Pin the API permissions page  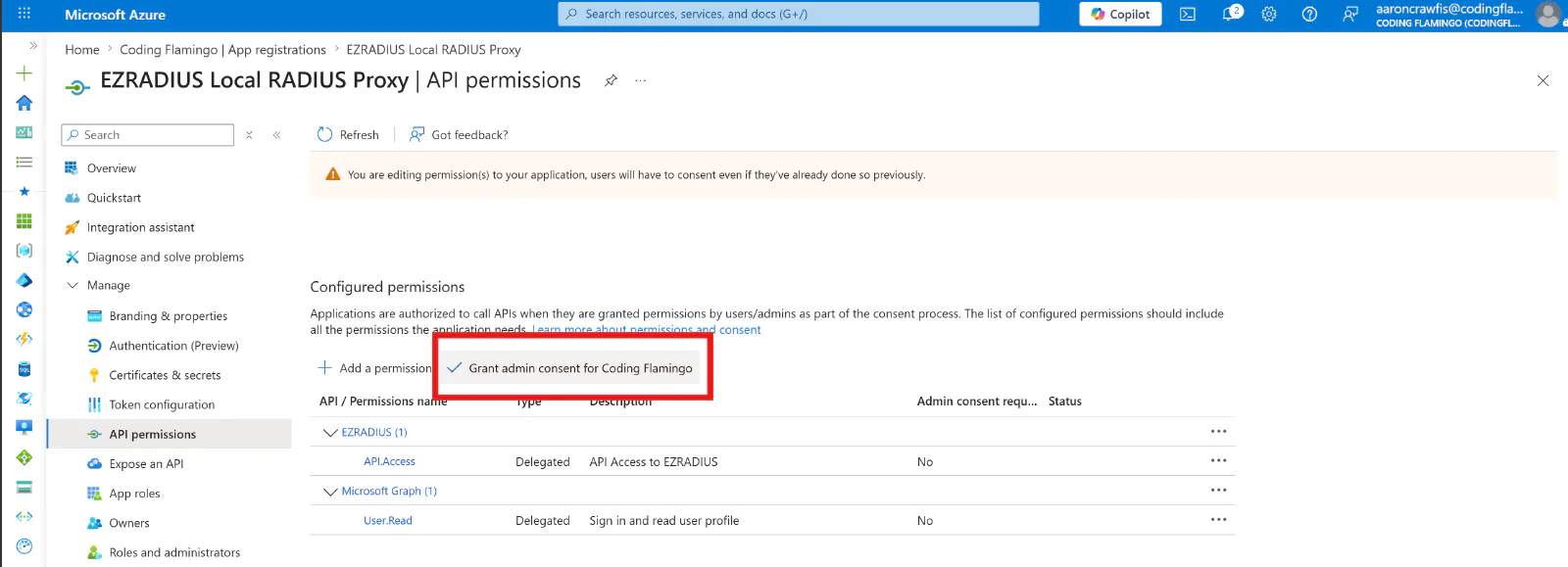point(611,80)
